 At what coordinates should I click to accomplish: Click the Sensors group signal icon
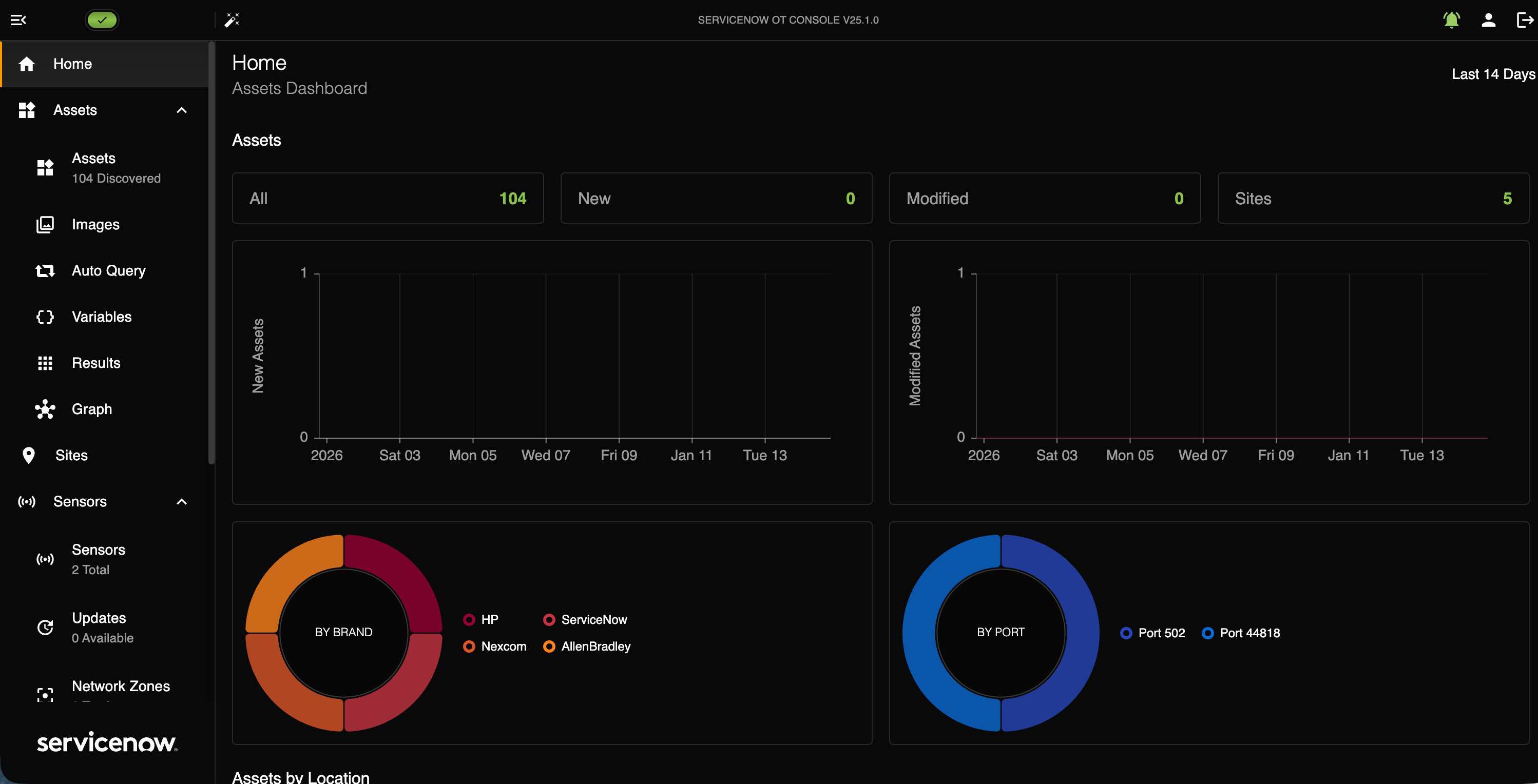click(x=27, y=502)
